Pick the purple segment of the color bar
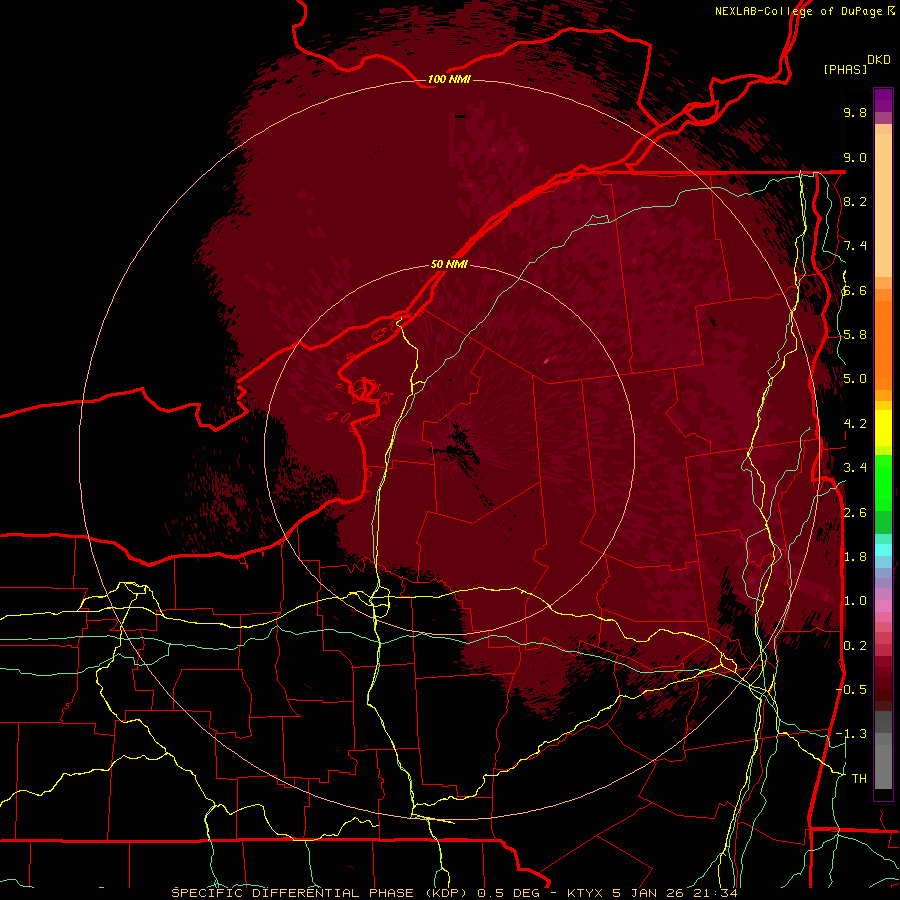900x900 pixels. [883, 100]
